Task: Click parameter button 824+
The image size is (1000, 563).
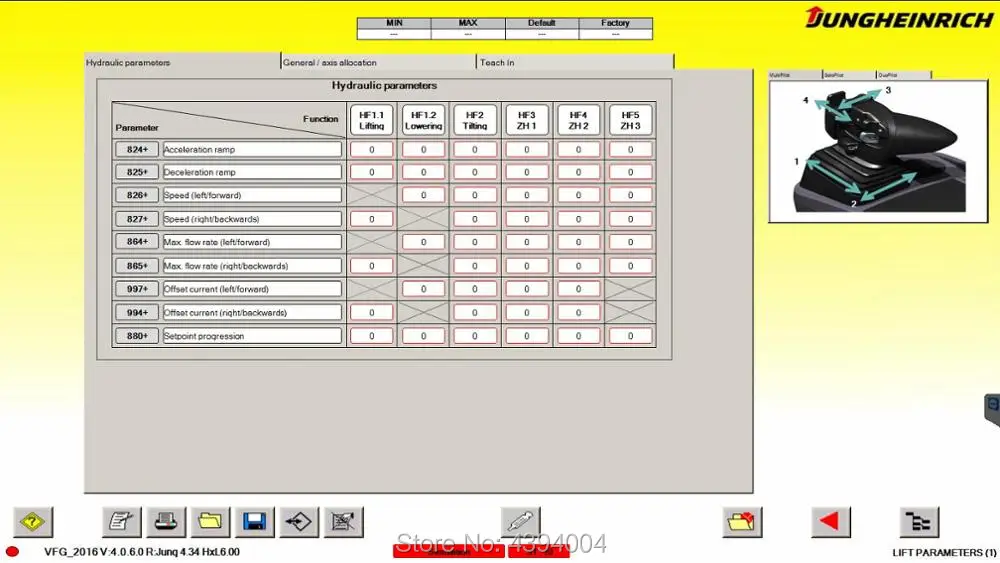Action: click(137, 149)
